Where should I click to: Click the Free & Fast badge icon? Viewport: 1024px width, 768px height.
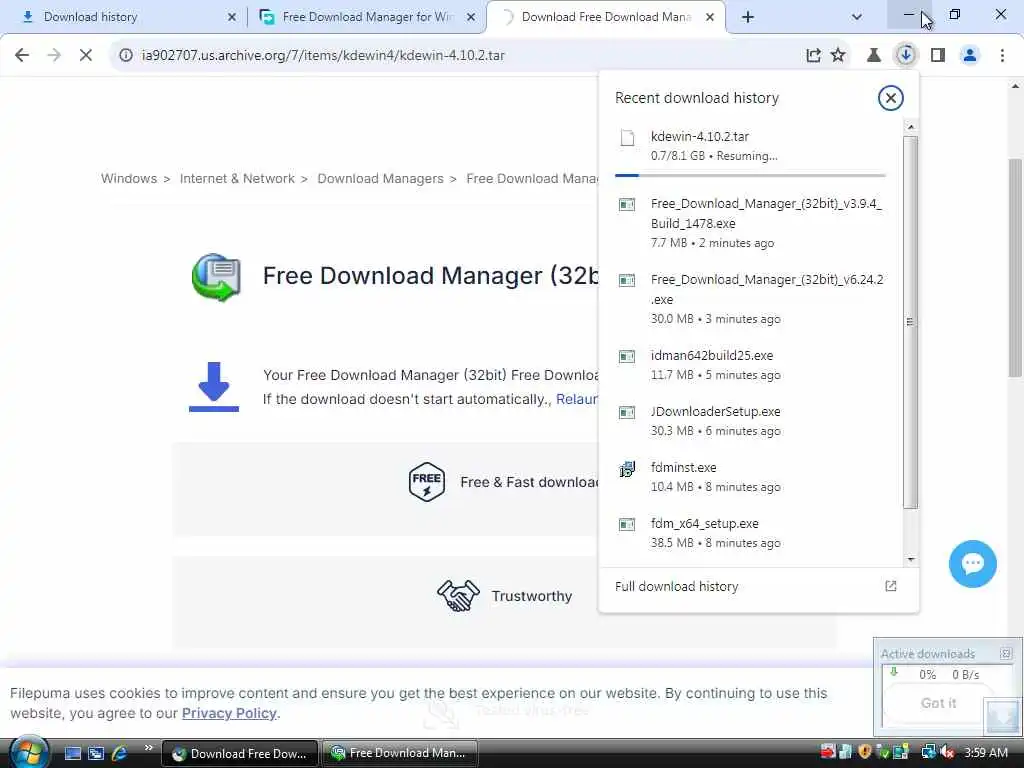[426, 482]
